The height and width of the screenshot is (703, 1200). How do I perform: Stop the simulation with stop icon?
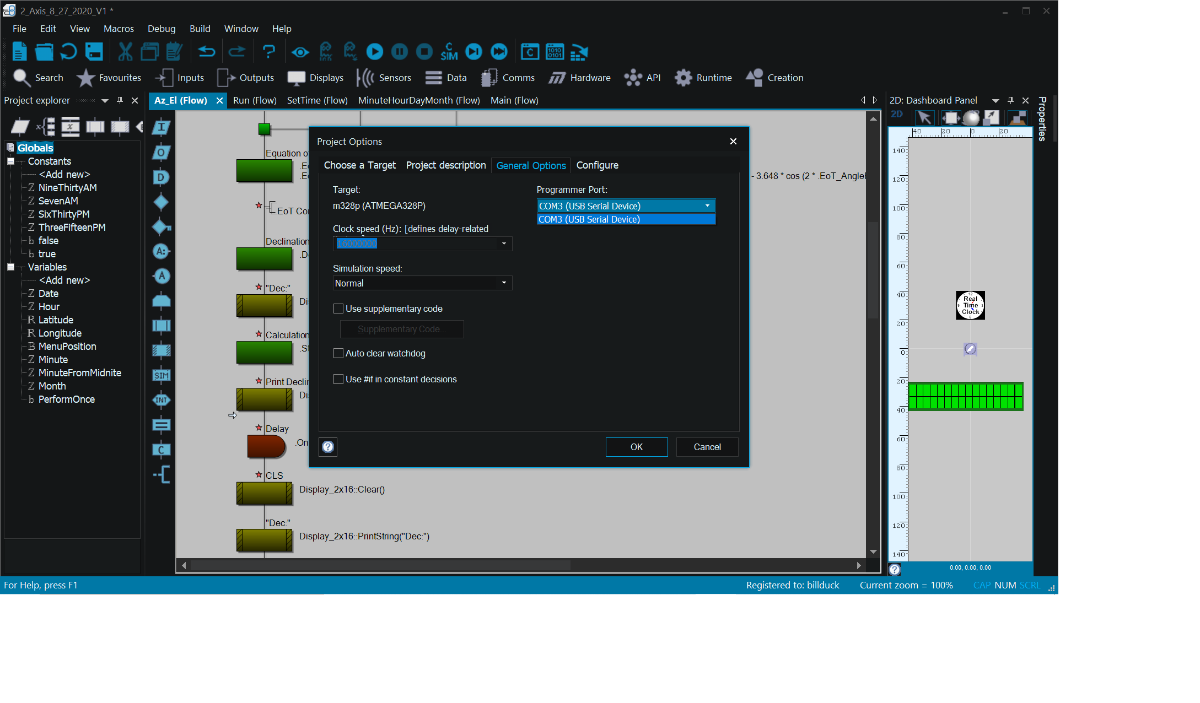(424, 52)
